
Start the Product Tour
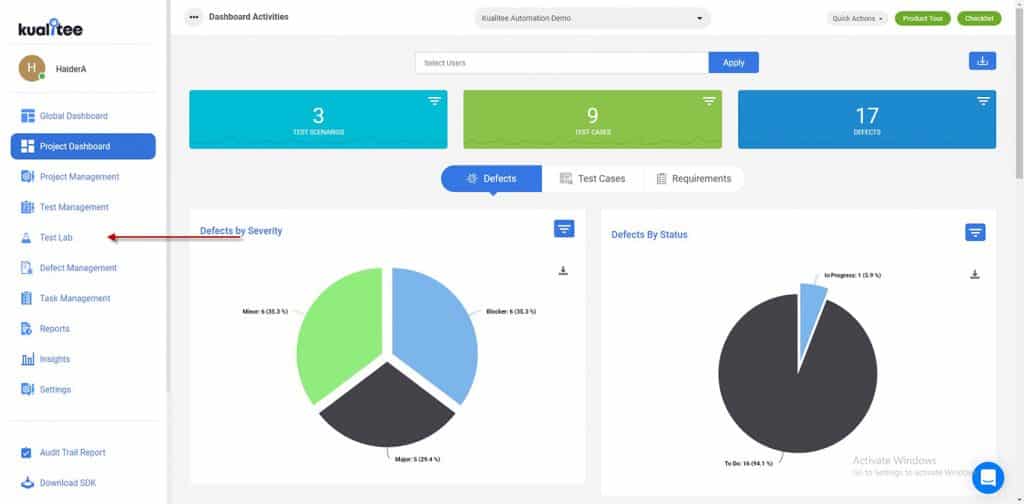pyautogui.click(x=922, y=18)
